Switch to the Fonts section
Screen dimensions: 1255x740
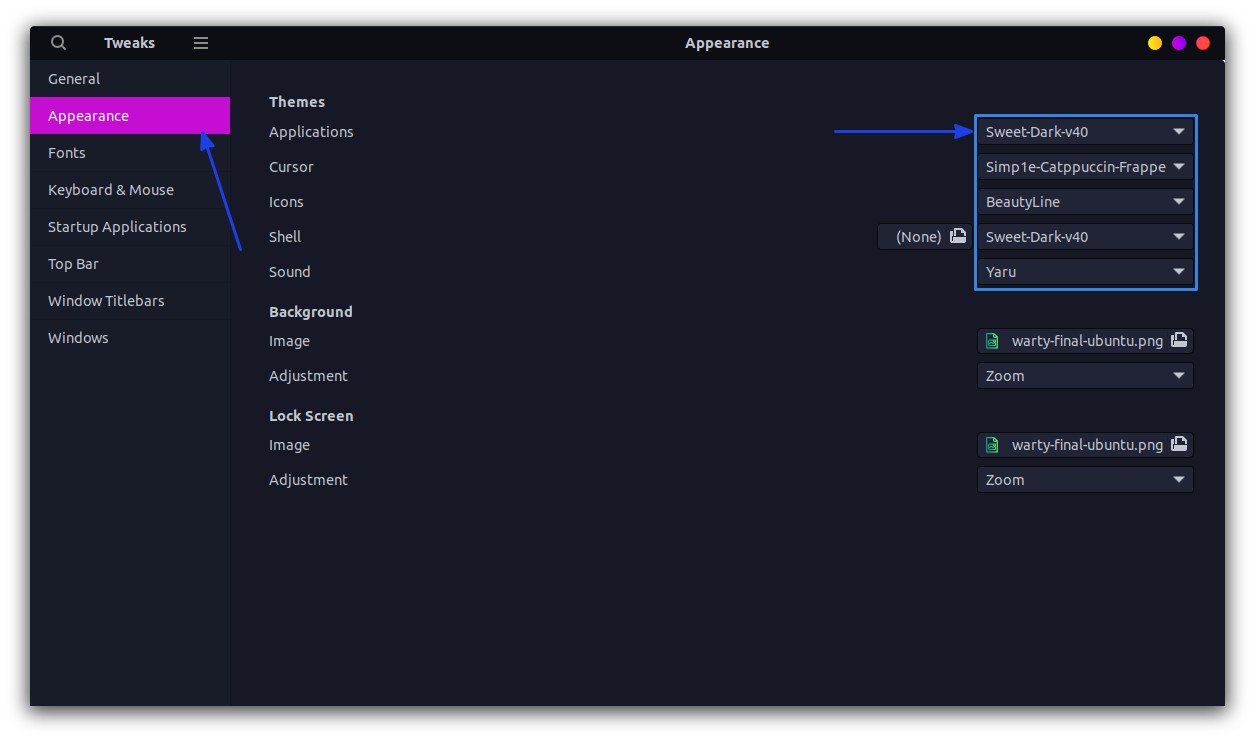[66, 152]
